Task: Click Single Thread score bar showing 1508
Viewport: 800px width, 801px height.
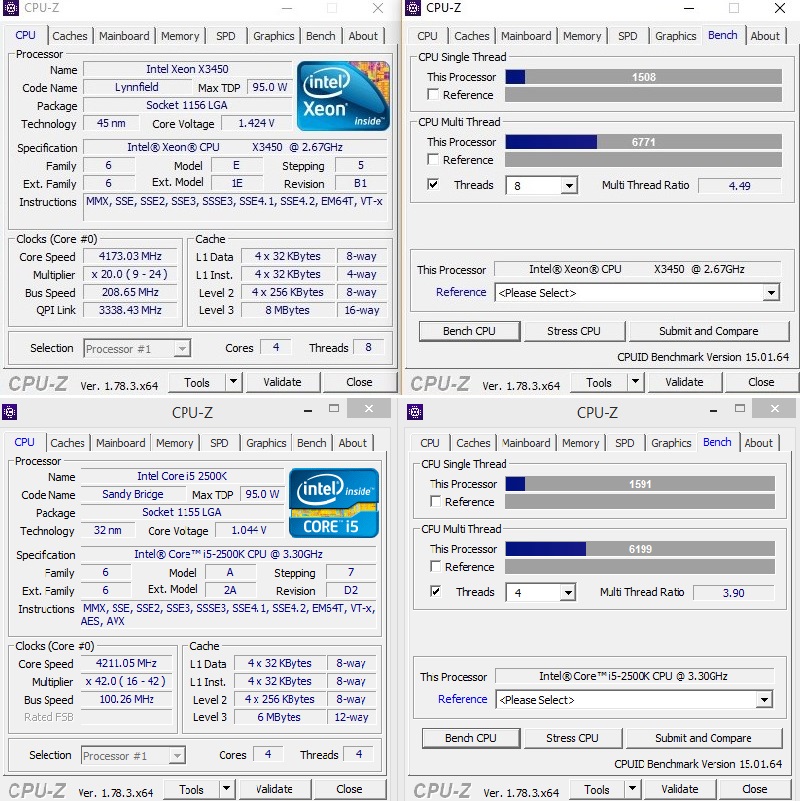Action: point(644,77)
